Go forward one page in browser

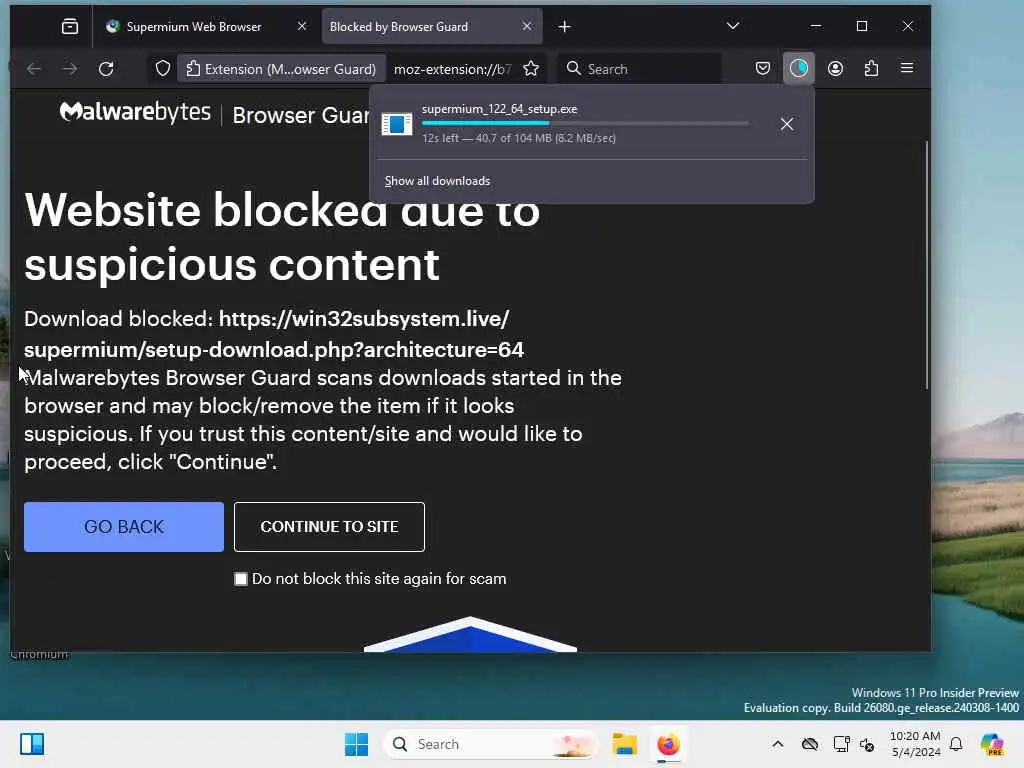(70, 69)
